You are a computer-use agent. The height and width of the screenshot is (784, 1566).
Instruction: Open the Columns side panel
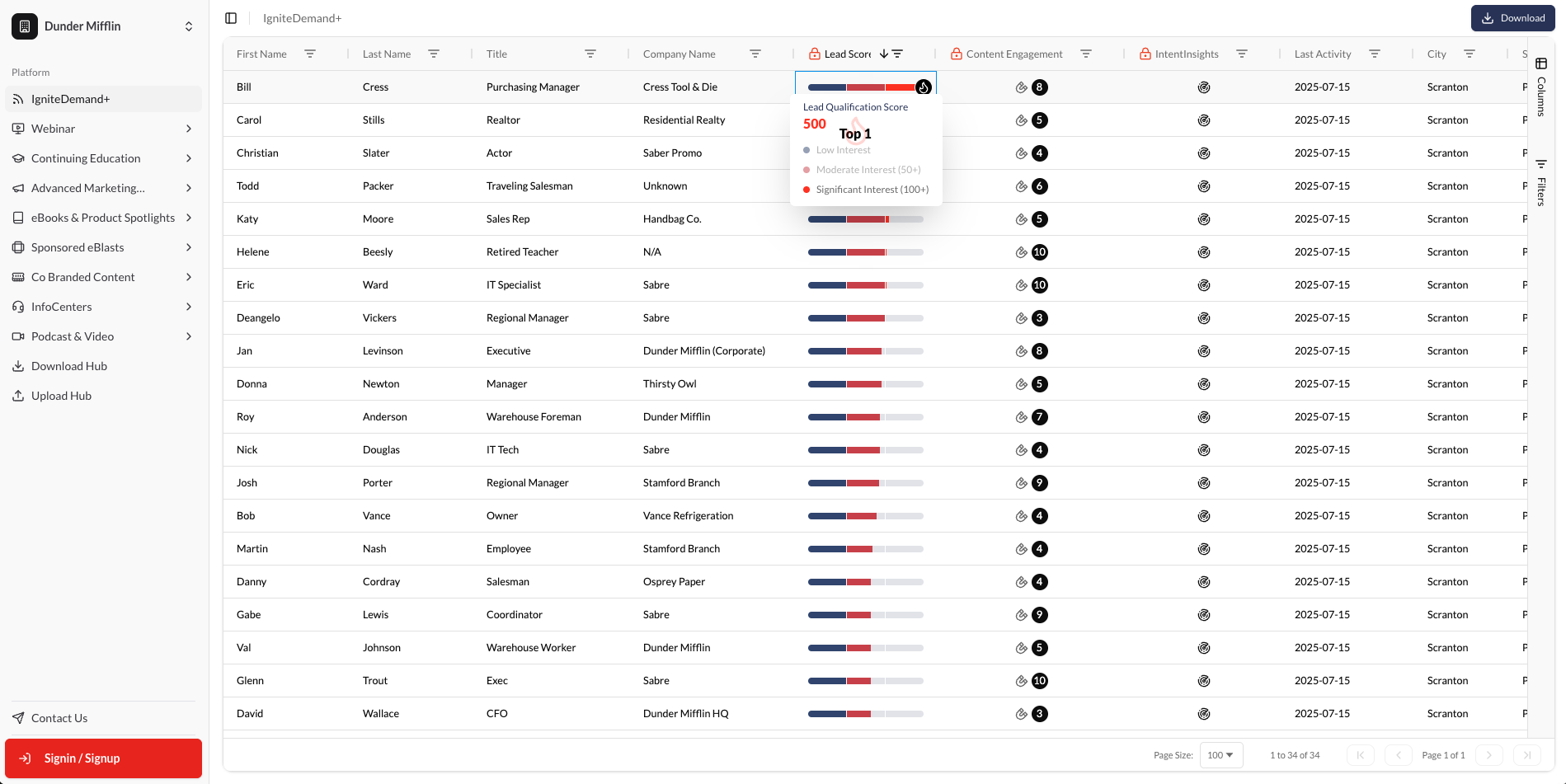[x=1540, y=87]
